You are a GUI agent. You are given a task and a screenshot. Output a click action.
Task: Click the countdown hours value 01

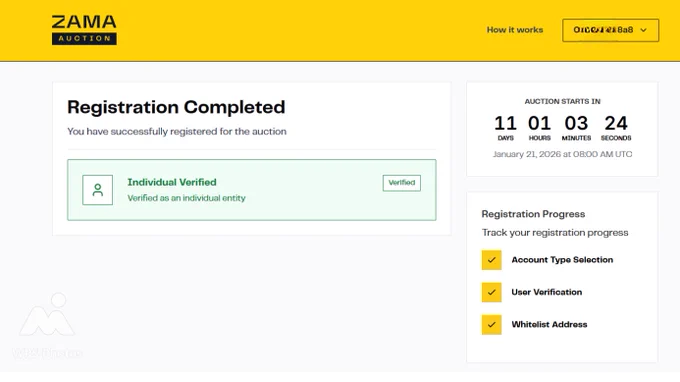[x=539, y=124]
